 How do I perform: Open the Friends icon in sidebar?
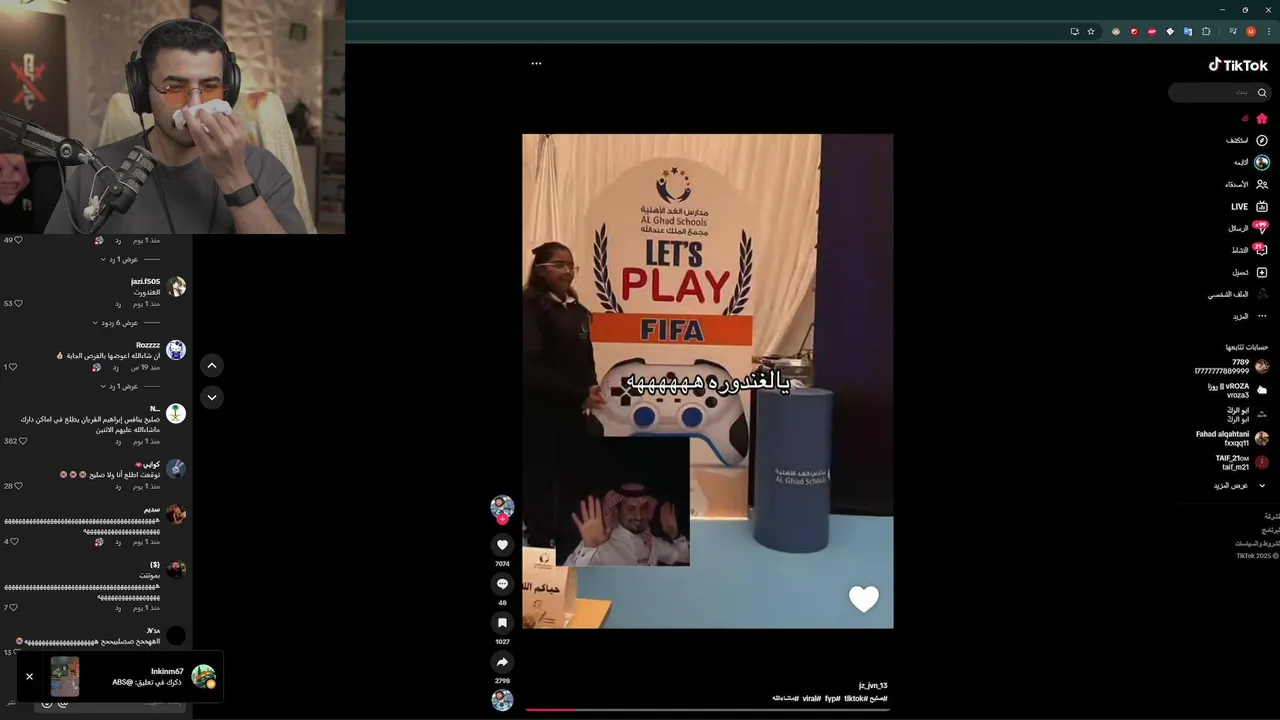tap(1262, 184)
